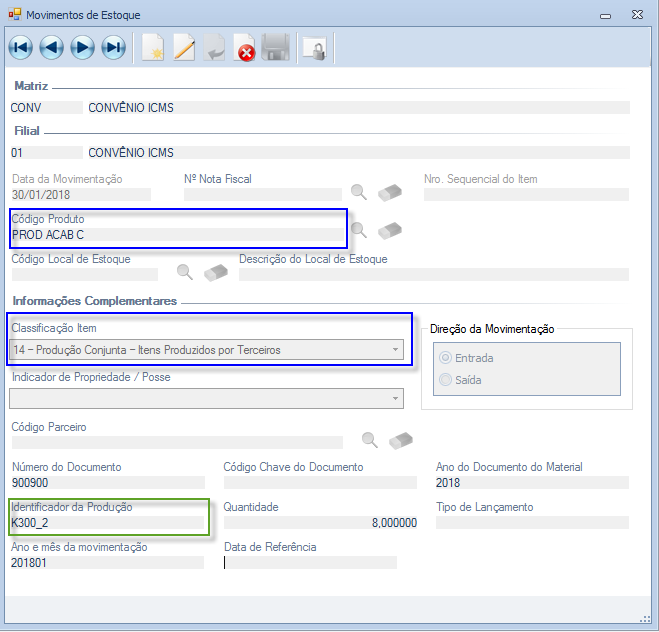This screenshot has width=659, height=632.
Task: Go to the previous record
Action: pos(51,47)
